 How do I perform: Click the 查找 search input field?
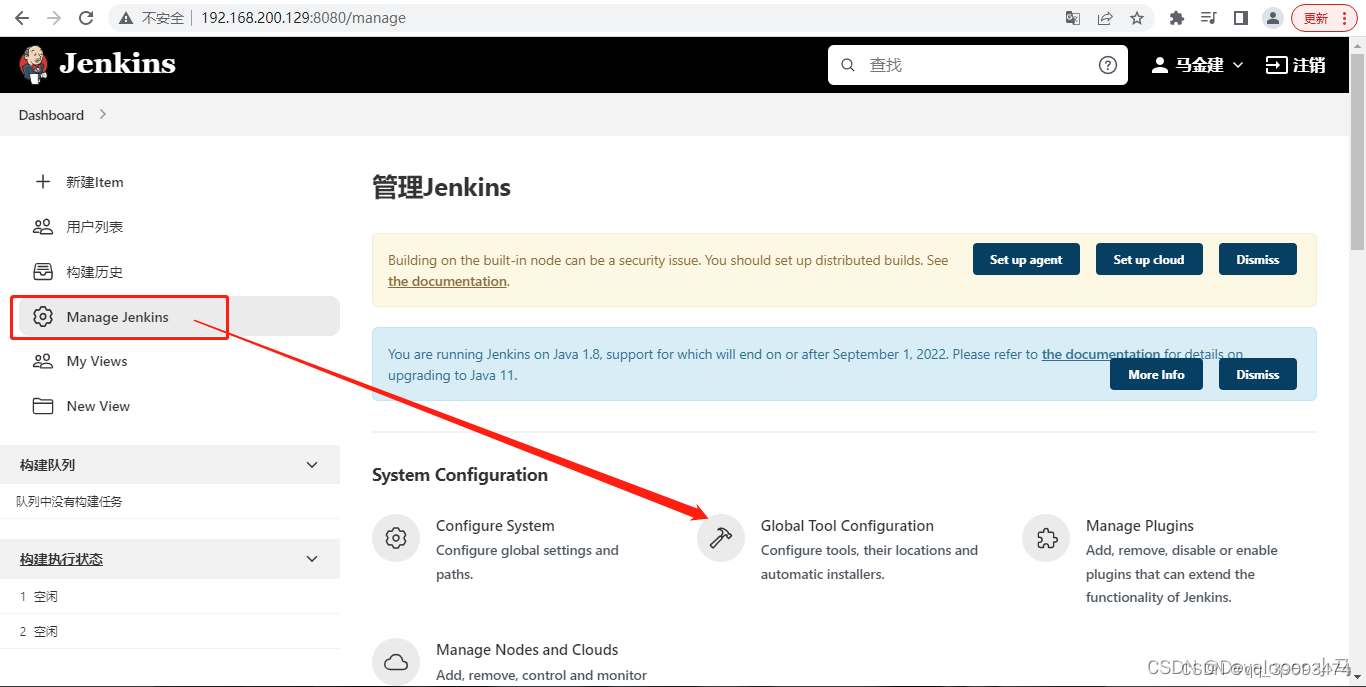pos(977,65)
